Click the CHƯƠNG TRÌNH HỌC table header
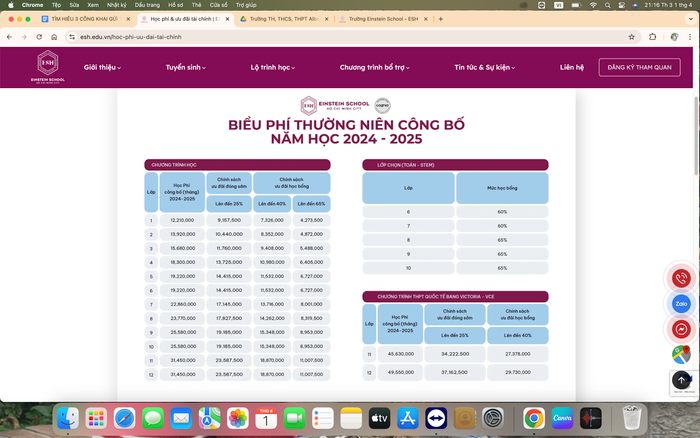The image size is (700, 438). click(238, 165)
